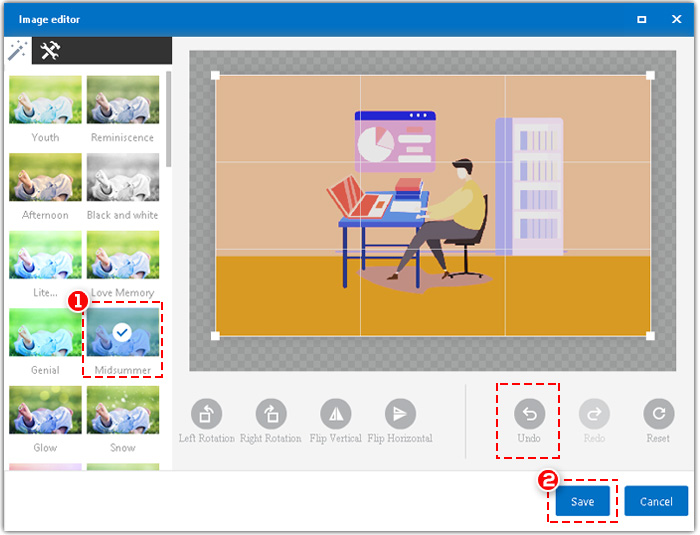This screenshot has width=700, height=535.
Task: Click the 'Black and white' label text
Action: point(122,215)
